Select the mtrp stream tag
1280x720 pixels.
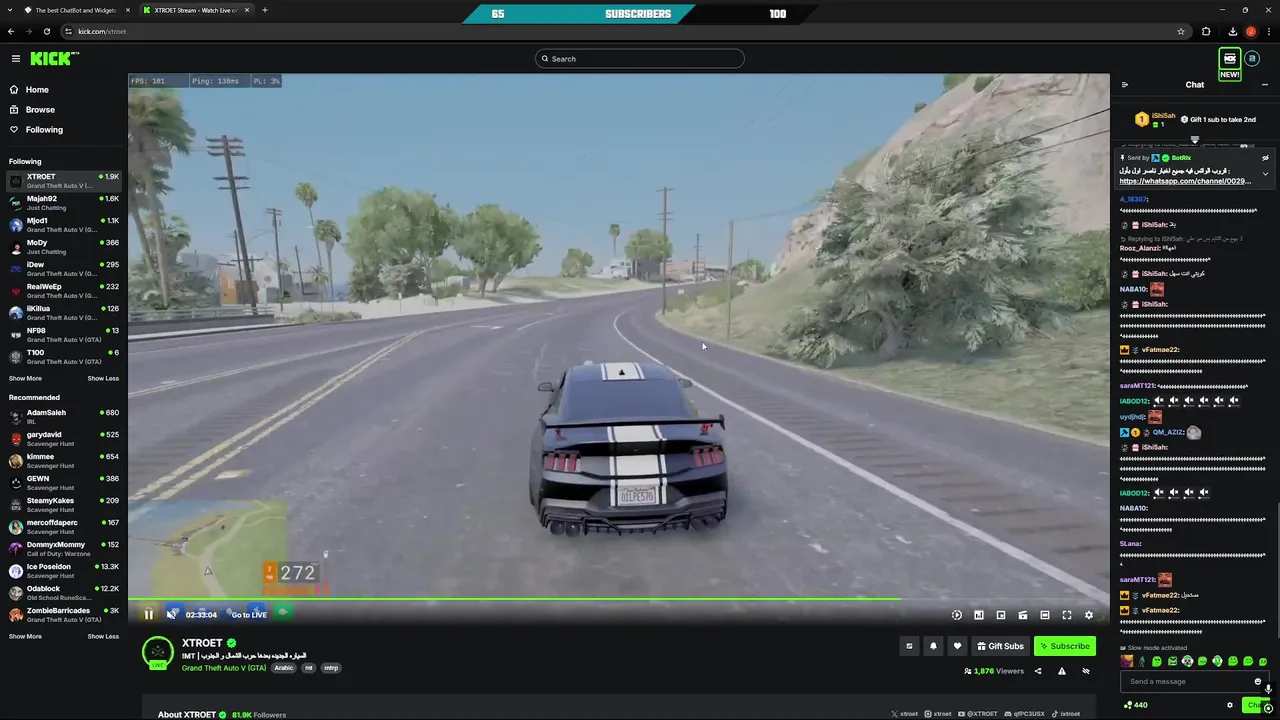331,668
